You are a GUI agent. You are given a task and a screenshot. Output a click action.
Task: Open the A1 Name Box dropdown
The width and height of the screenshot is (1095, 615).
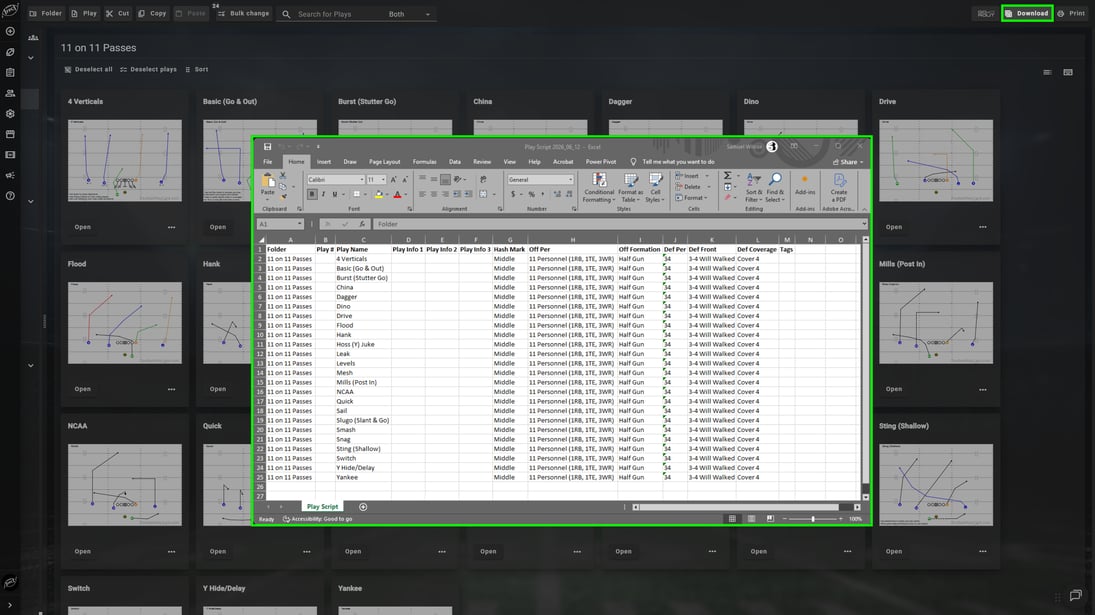click(x=300, y=224)
